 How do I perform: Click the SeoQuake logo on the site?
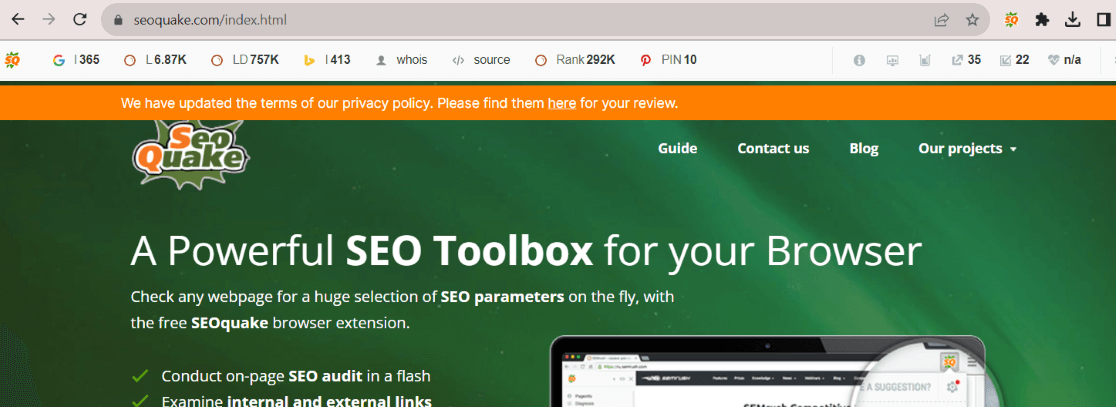click(189, 153)
